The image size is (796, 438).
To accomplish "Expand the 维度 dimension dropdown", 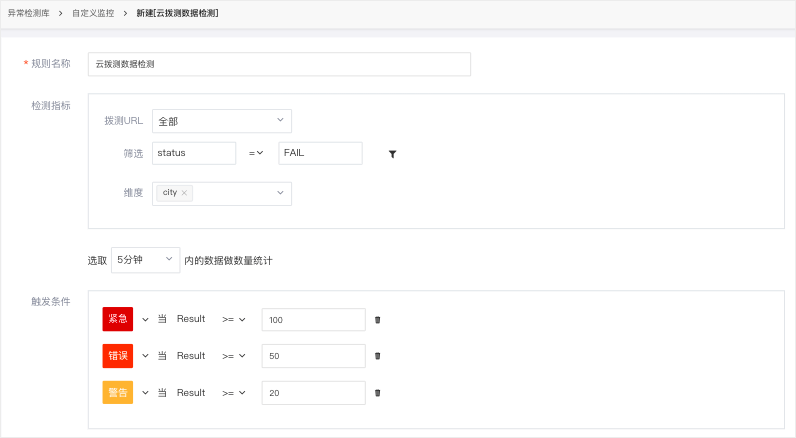I will (x=280, y=193).
